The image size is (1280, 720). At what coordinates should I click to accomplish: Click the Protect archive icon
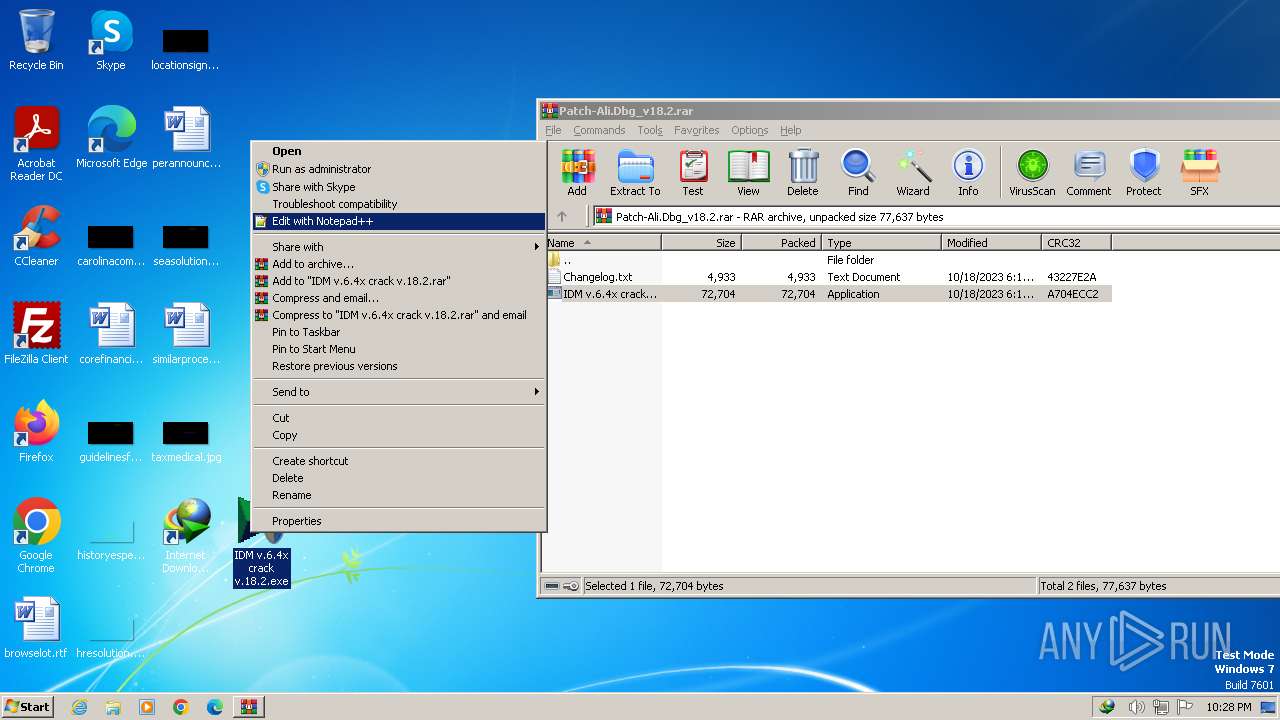(1144, 173)
